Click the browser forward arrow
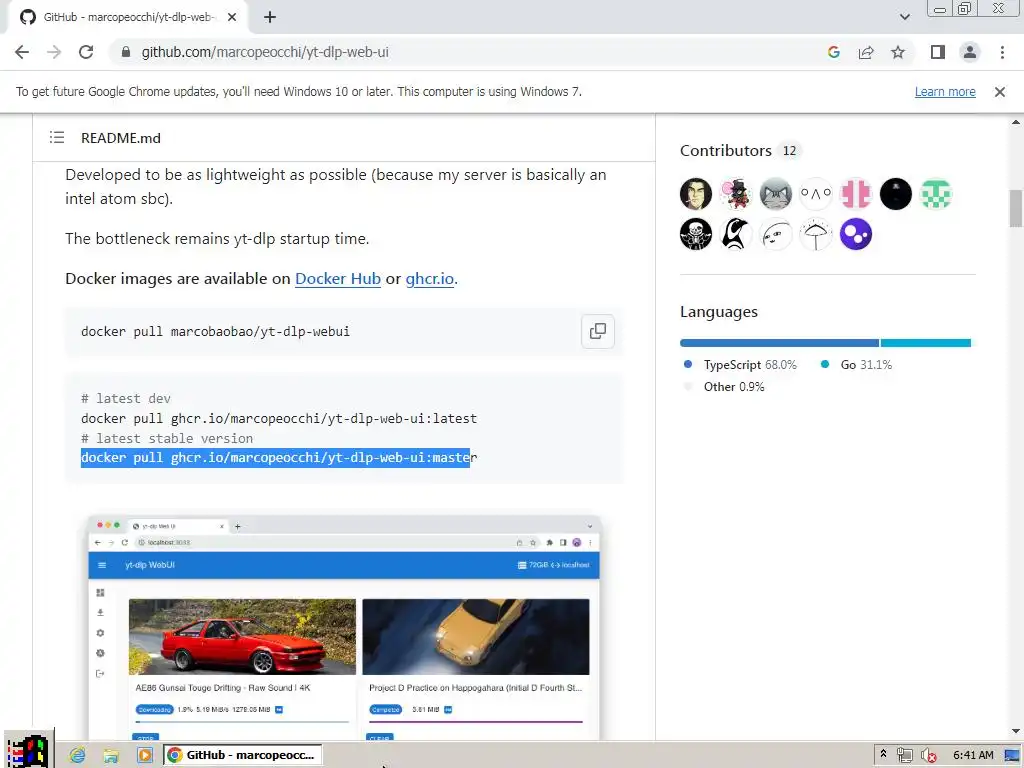The width and height of the screenshot is (1024, 768). (54, 52)
